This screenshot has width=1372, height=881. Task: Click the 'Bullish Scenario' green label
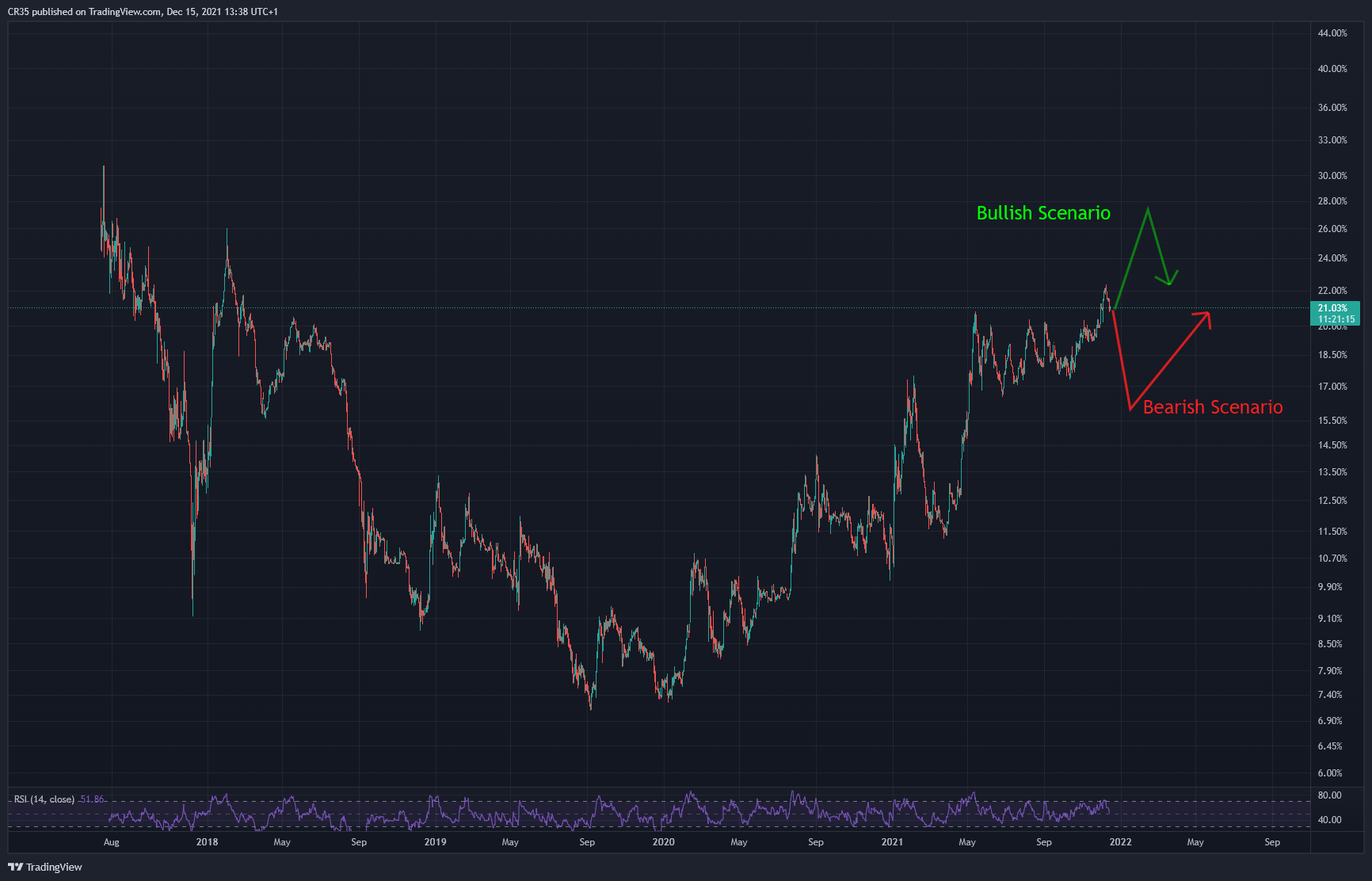click(x=1043, y=213)
